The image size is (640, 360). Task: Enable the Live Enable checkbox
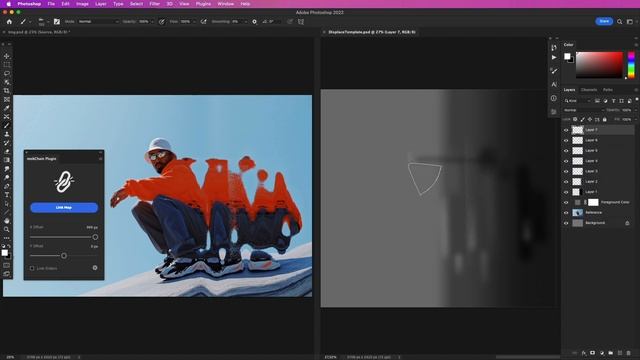pos(32,268)
